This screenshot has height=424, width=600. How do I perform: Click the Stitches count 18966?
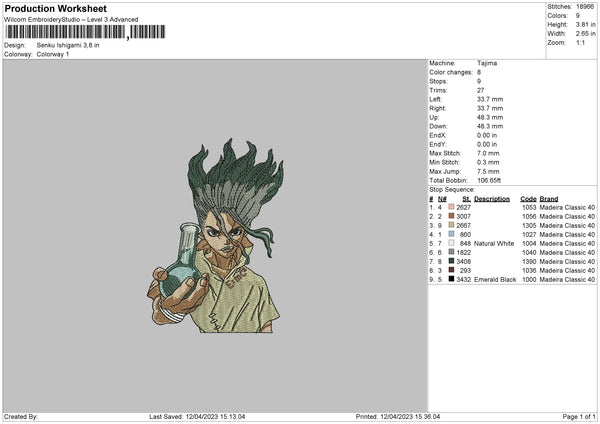585,7
